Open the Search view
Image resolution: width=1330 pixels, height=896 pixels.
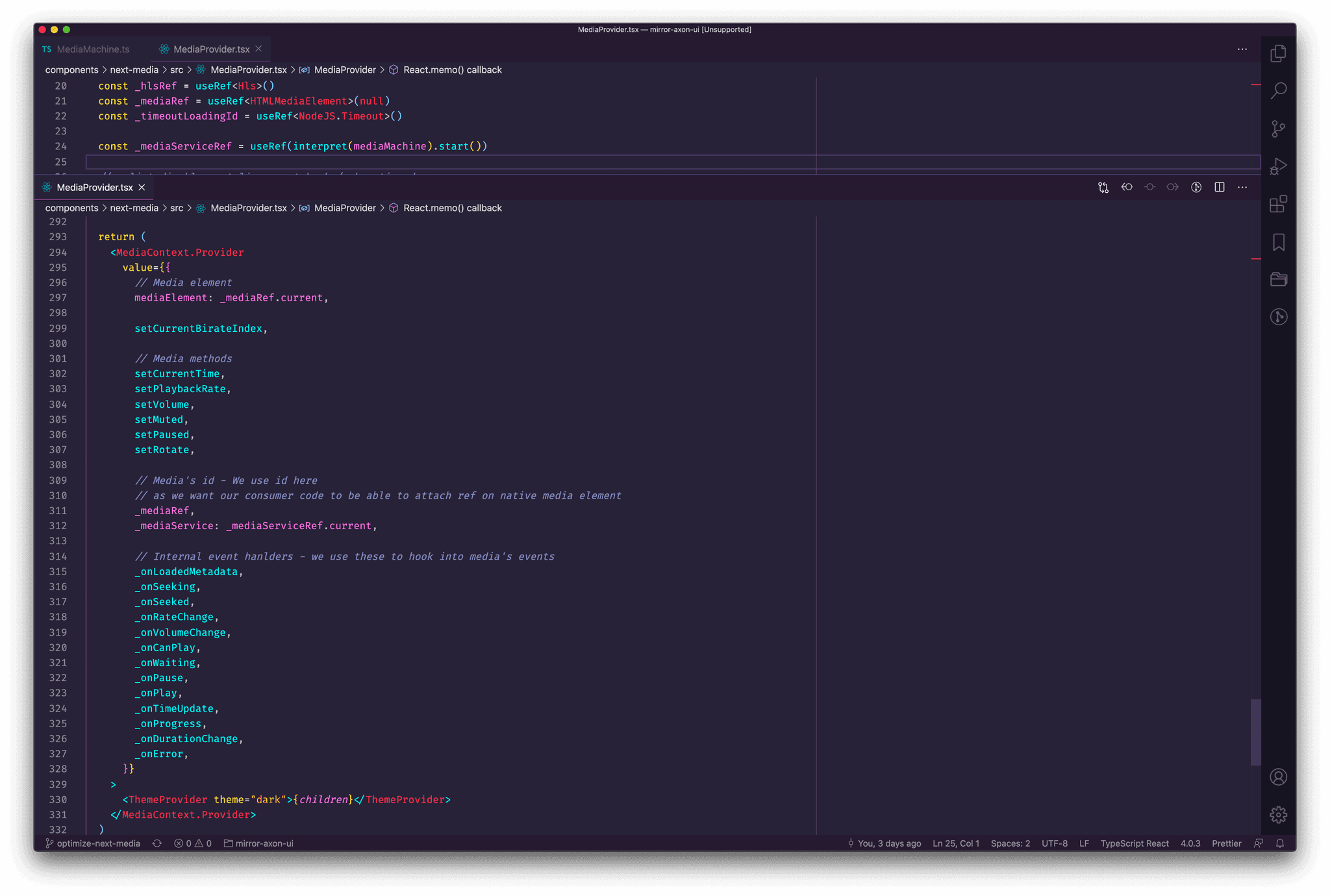pyautogui.click(x=1278, y=91)
